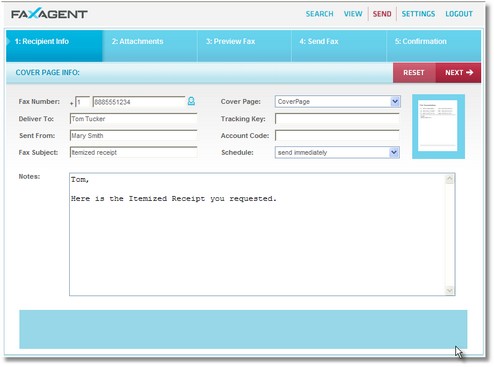The height and width of the screenshot is (367, 494).
Task: Click the Fax Number label
Action: tap(39, 101)
